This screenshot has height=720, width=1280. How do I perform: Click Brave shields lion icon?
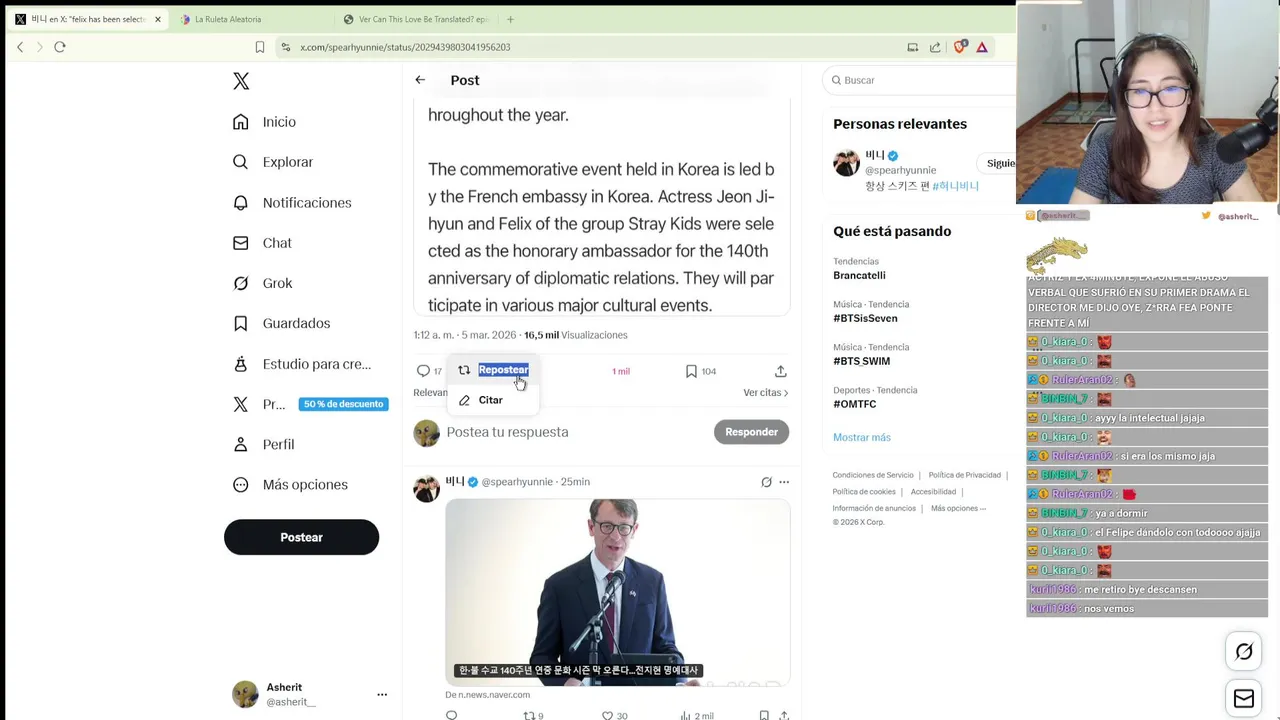[960, 47]
